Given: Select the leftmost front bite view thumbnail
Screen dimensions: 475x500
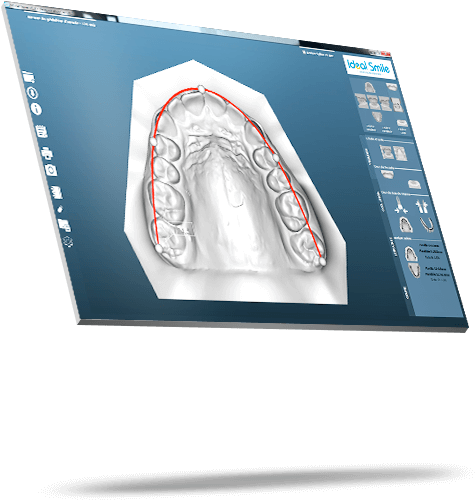Looking at the screenshot, I should (361, 101).
